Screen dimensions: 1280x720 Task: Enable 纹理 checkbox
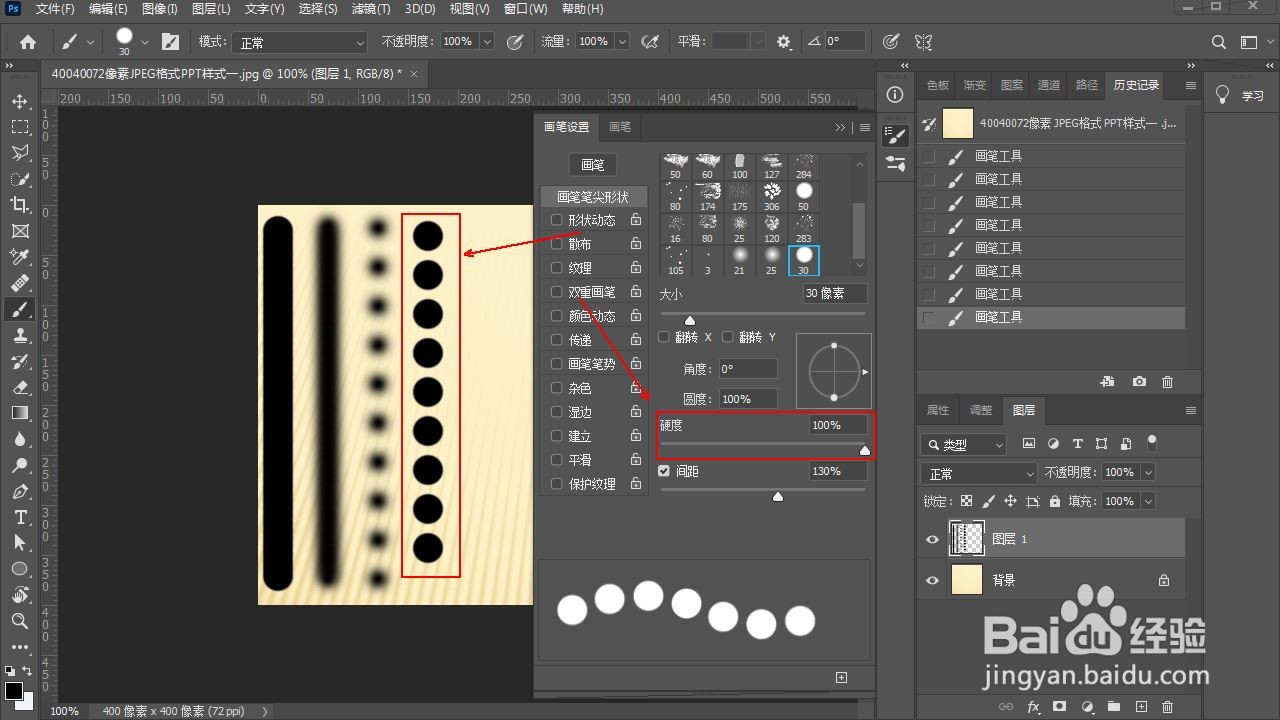(557, 268)
